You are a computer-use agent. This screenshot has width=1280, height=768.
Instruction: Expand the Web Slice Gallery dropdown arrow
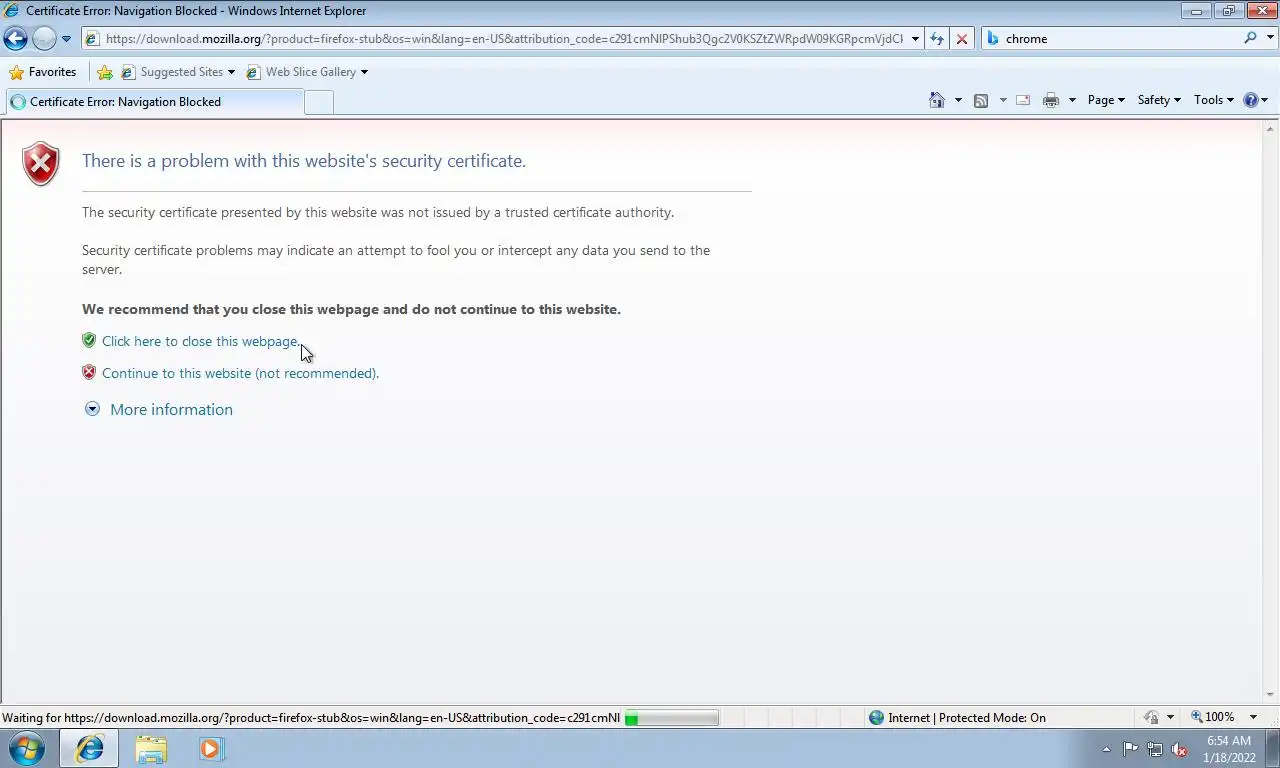pyautogui.click(x=364, y=72)
